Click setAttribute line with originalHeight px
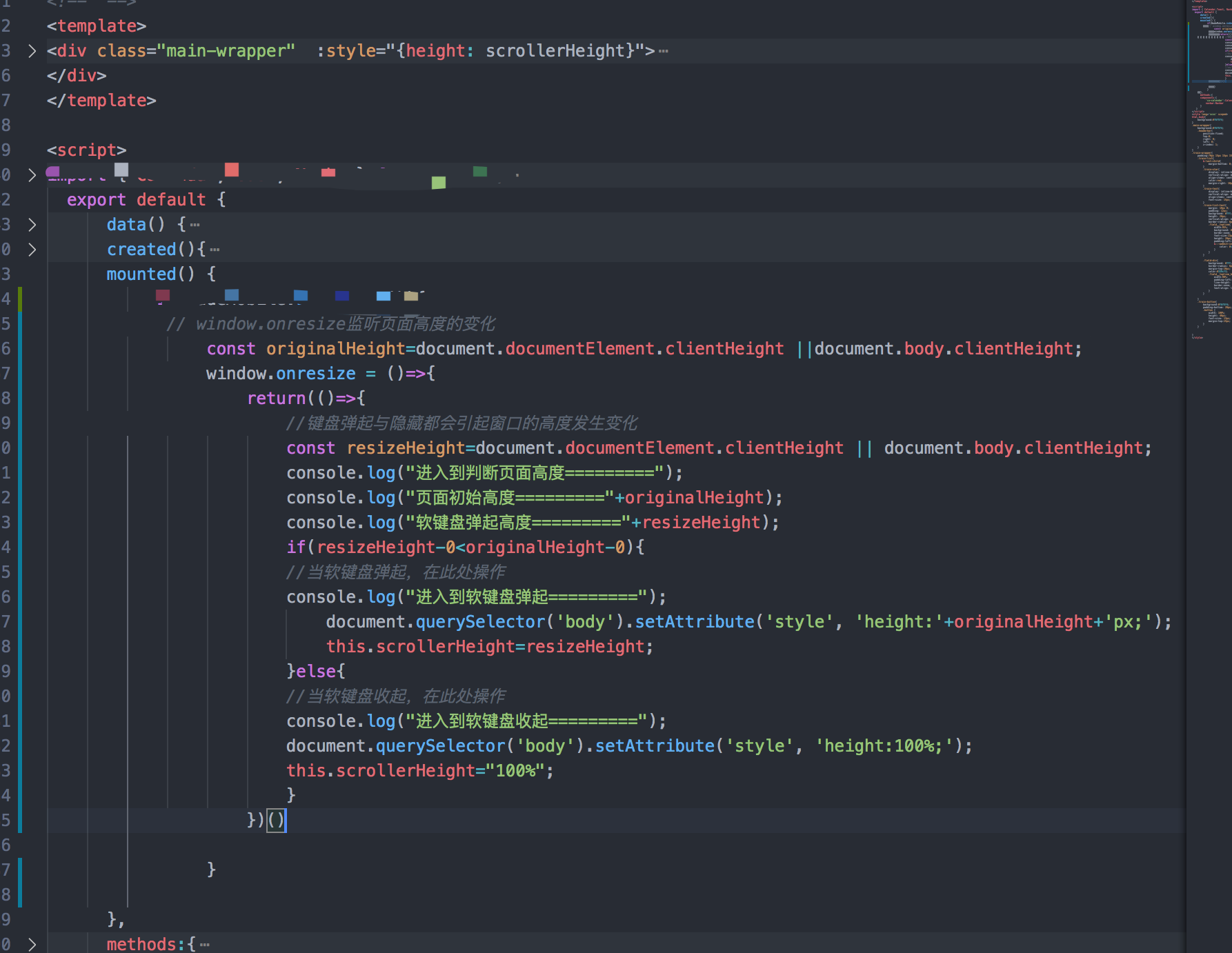 click(x=748, y=622)
